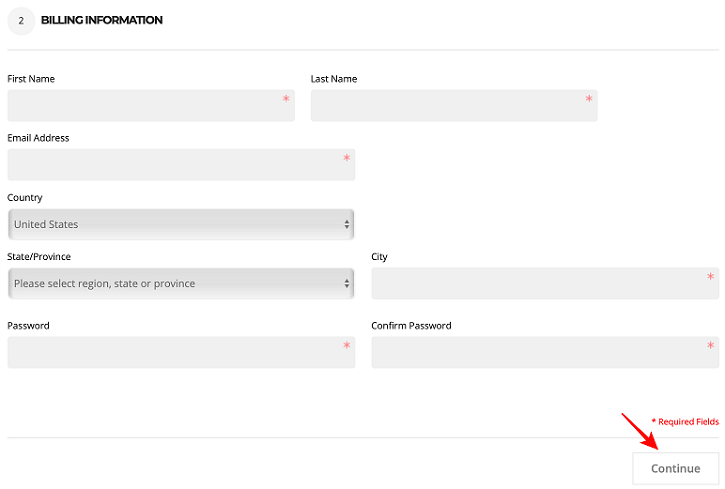Click the red asterisk in Email Address field
Screen dimensions: 725x489
[347, 158]
